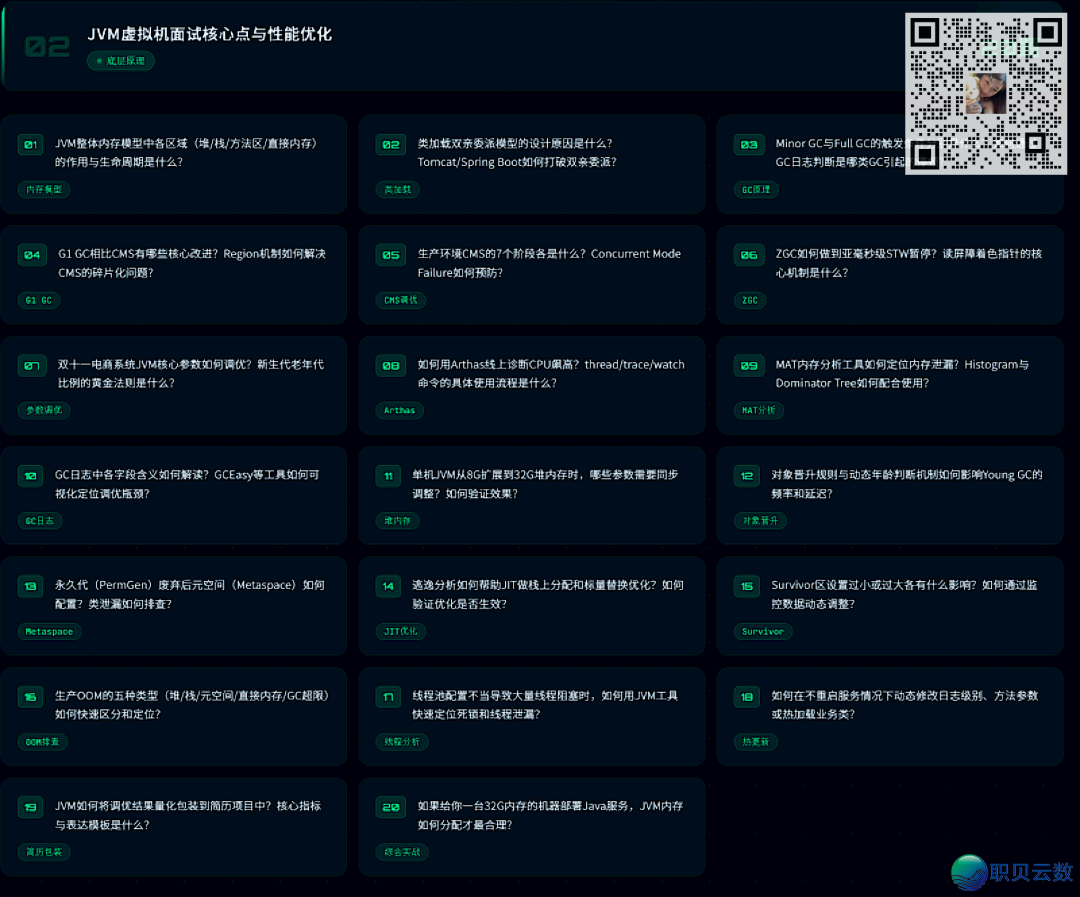Toggle the Metaspace tag pill

pyautogui.click(x=48, y=631)
